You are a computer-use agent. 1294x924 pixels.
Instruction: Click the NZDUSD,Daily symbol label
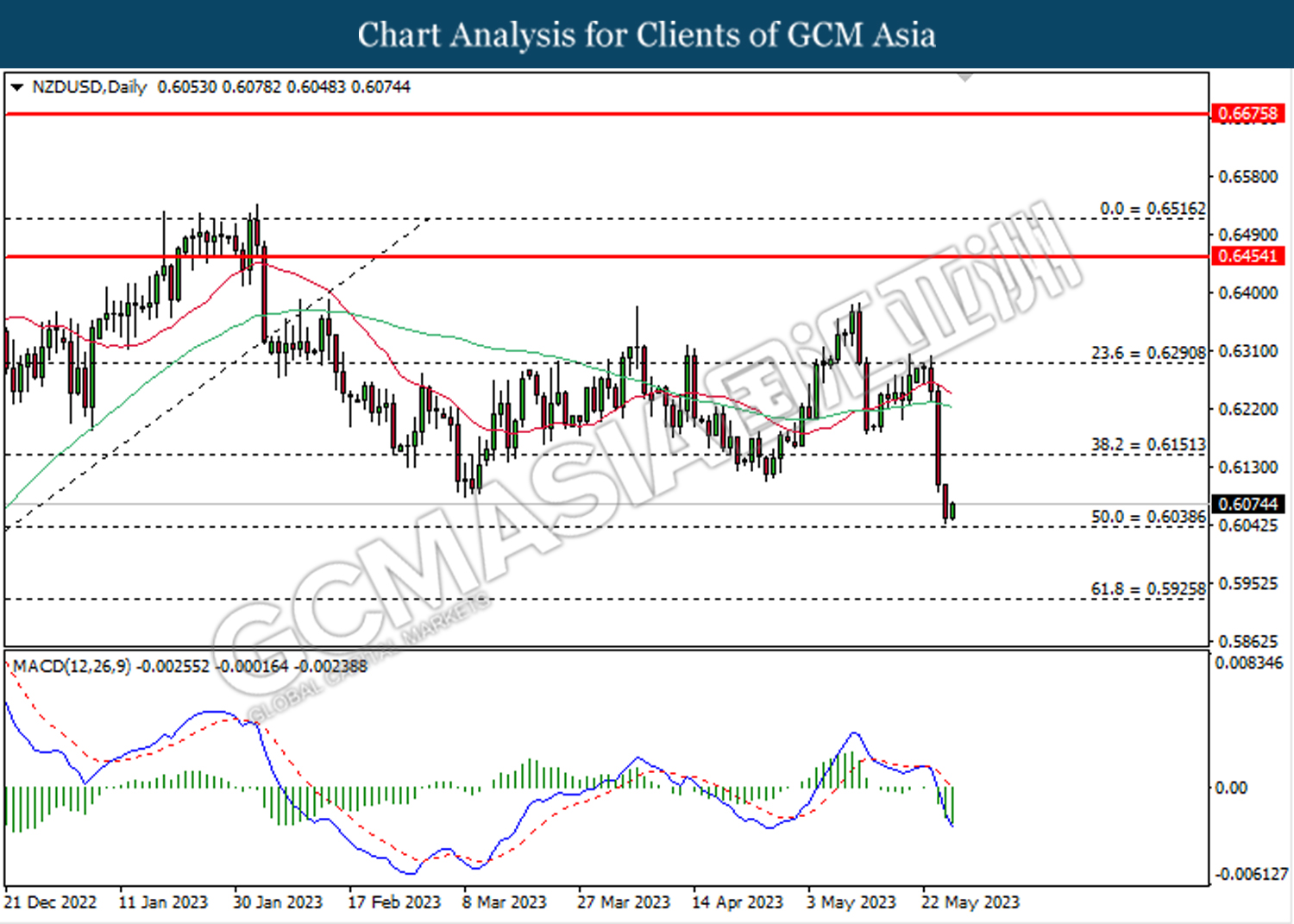click(x=89, y=87)
